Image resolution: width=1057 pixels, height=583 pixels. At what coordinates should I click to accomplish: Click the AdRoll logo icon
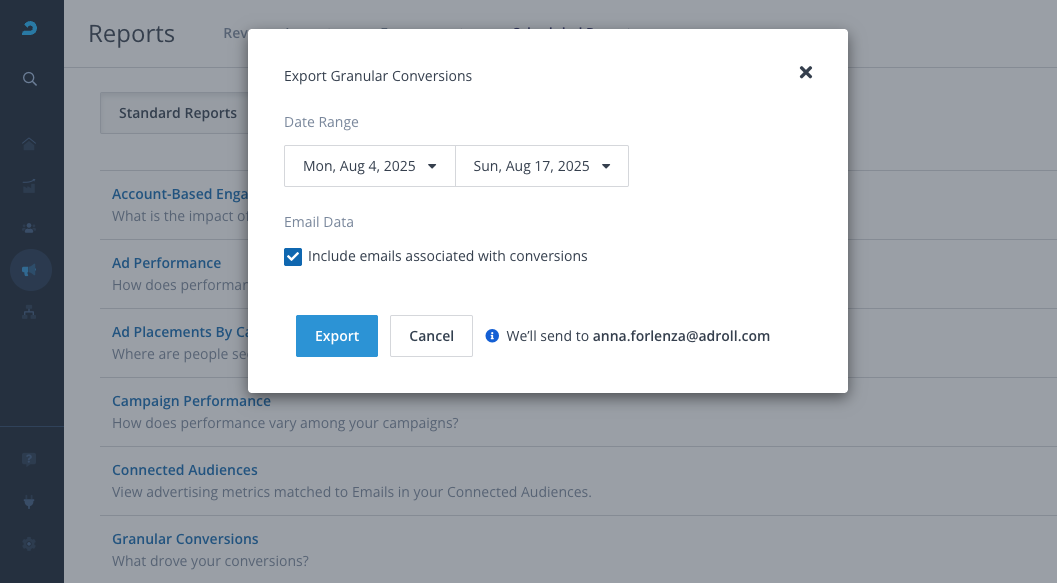30,30
